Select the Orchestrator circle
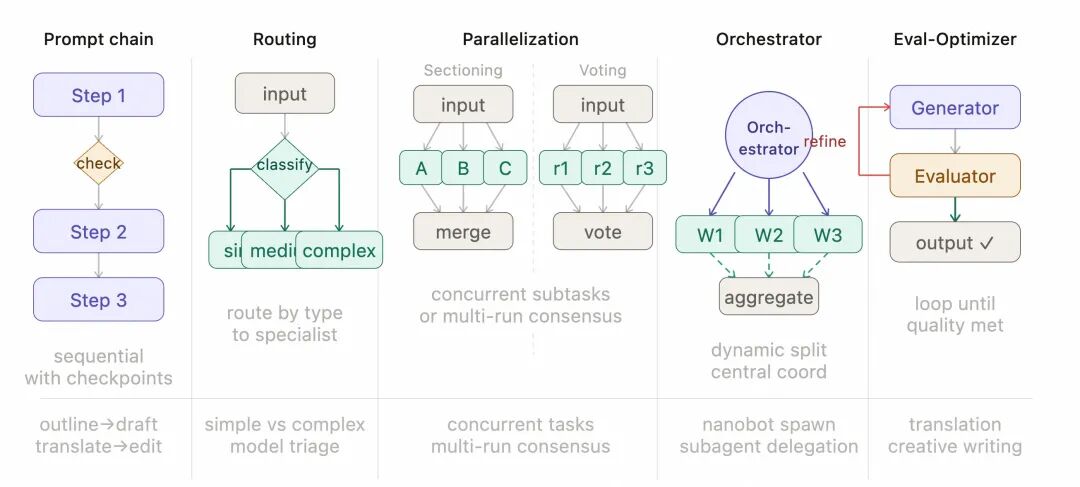 (x=768, y=137)
